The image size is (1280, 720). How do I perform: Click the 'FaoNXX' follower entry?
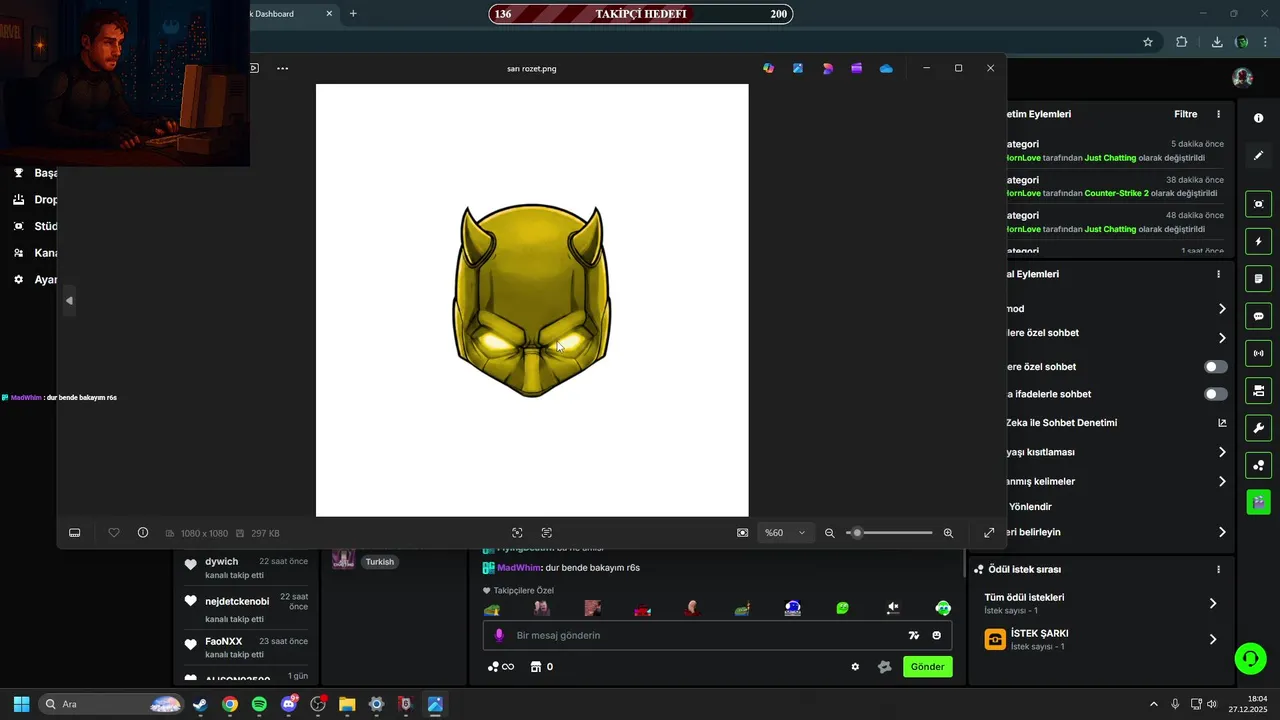point(246,647)
